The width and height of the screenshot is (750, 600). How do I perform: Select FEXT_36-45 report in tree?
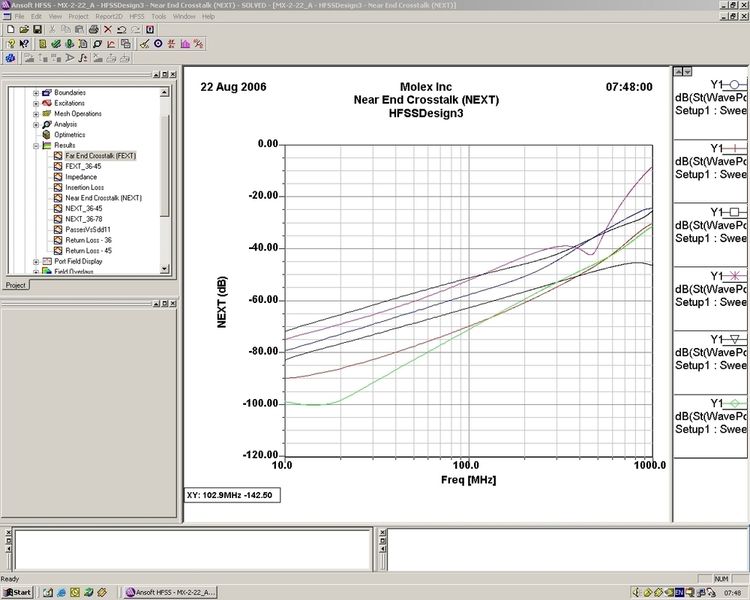click(x=83, y=167)
